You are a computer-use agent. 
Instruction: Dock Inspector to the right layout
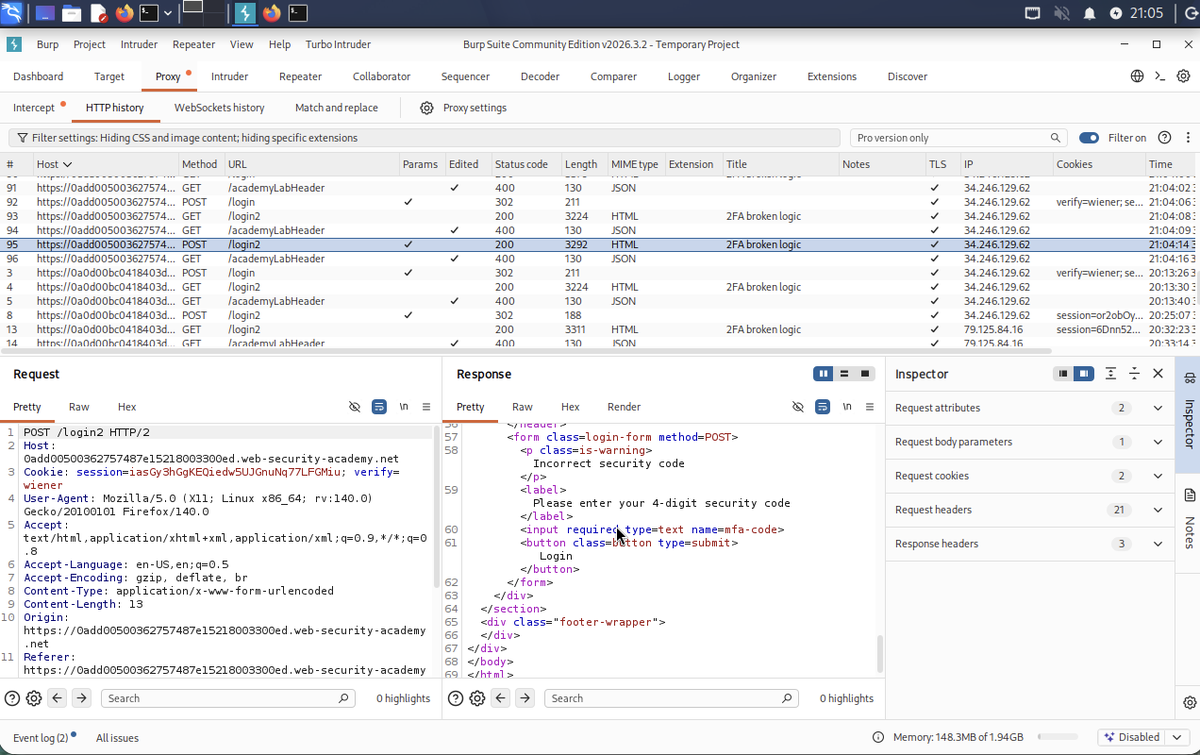[1084, 374]
